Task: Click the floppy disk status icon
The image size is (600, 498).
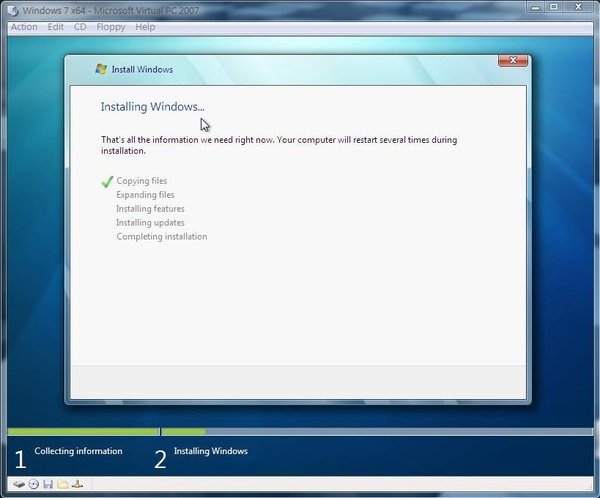Action: [x=48, y=484]
